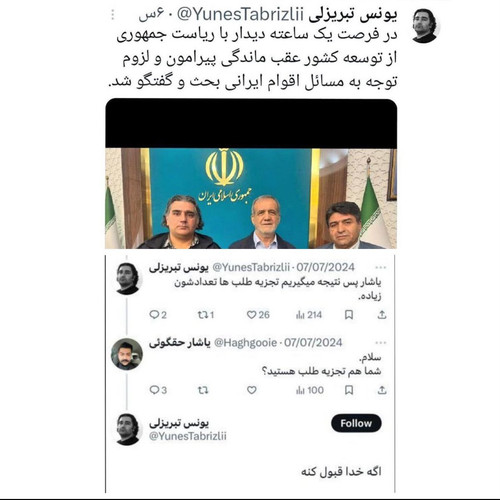Open the reply icon on the 07/07/2024 YunesTabrizlii tweet

pyautogui.click(x=158, y=315)
